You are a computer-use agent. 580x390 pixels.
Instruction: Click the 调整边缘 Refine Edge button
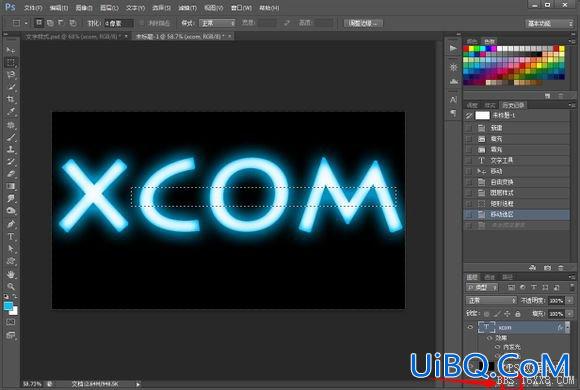pos(363,23)
